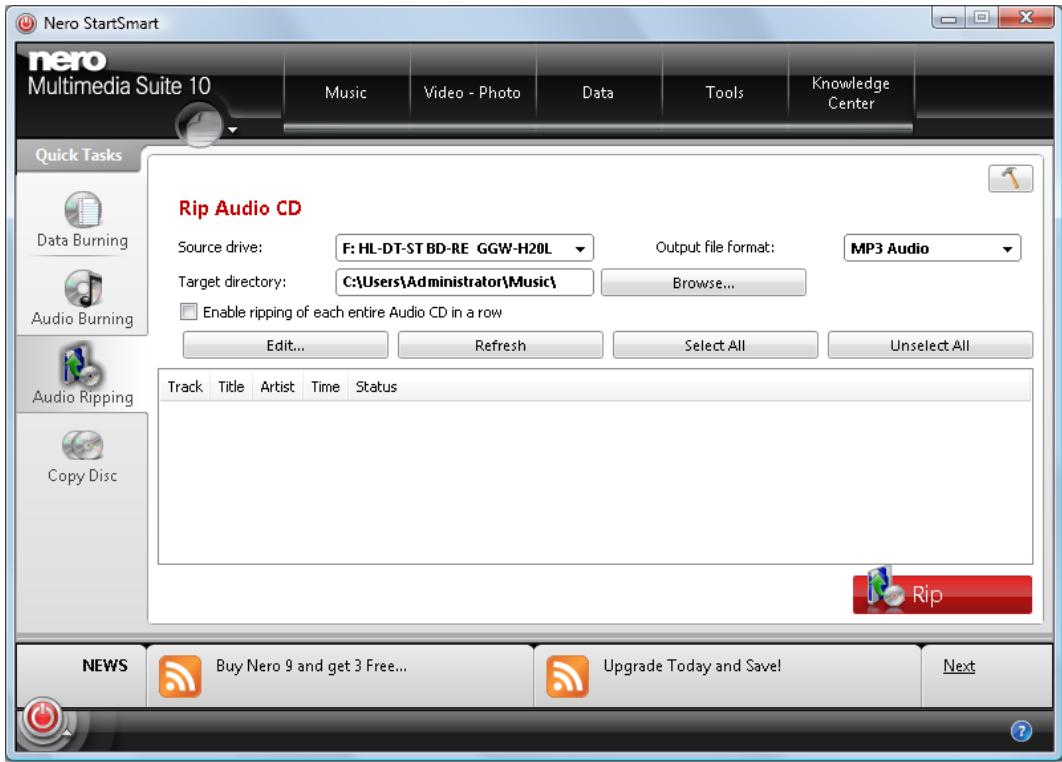Click the Unselect All button
Image resolution: width=1062 pixels, height=762 pixels.
click(x=929, y=345)
